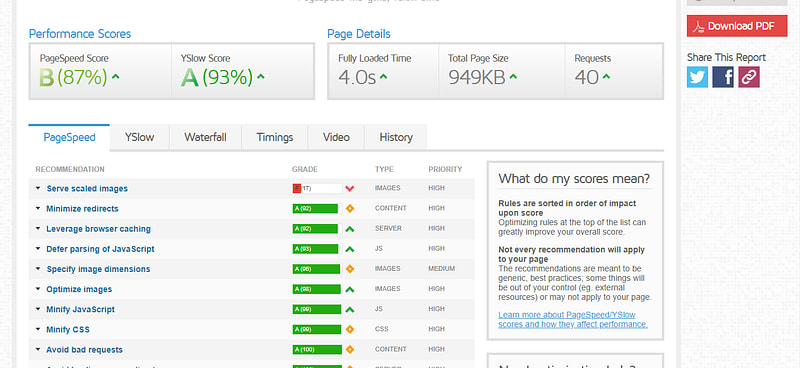The width and height of the screenshot is (800, 368).
Task: Click orange diamond for Avoid bad requests
Action: (349, 350)
